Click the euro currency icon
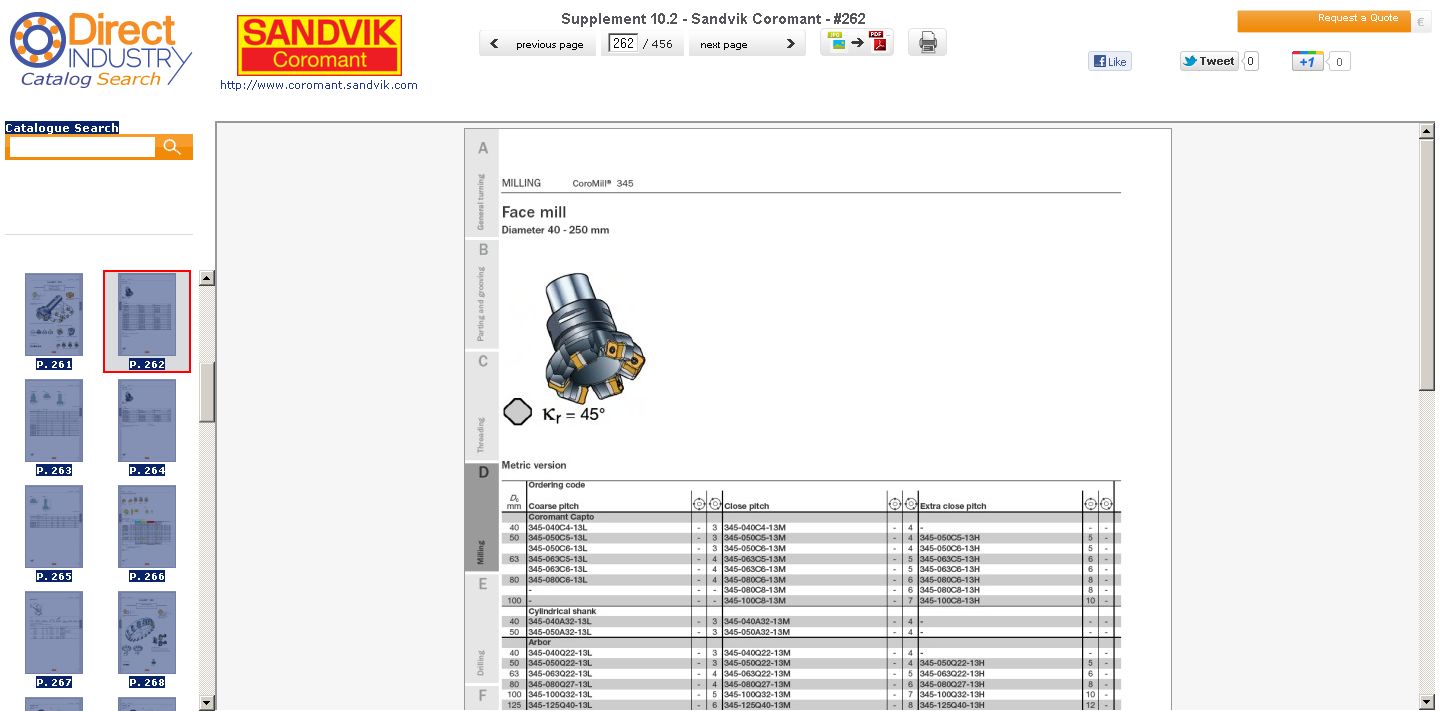This screenshot has width=1440, height=711. coord(1421,21)
